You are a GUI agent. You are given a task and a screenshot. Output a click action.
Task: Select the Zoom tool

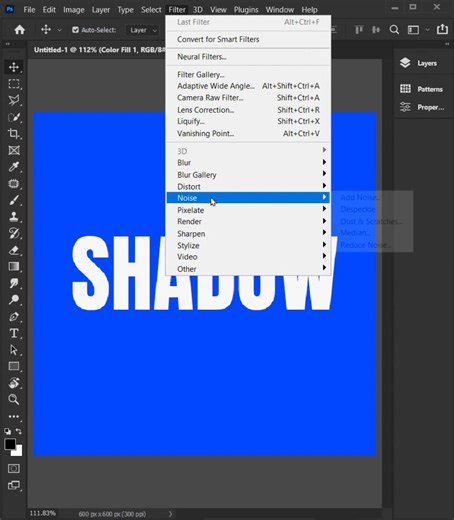point(14,399)
